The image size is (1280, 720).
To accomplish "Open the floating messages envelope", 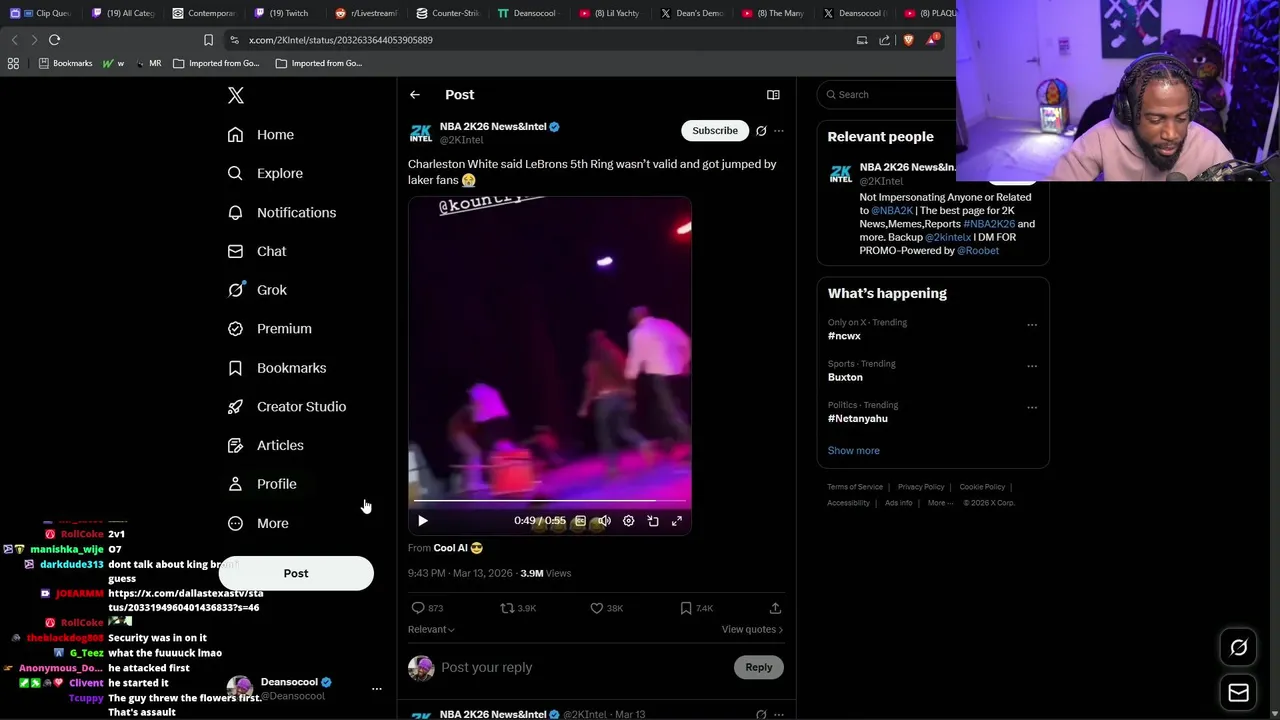I will click(x=1238, y=693).
